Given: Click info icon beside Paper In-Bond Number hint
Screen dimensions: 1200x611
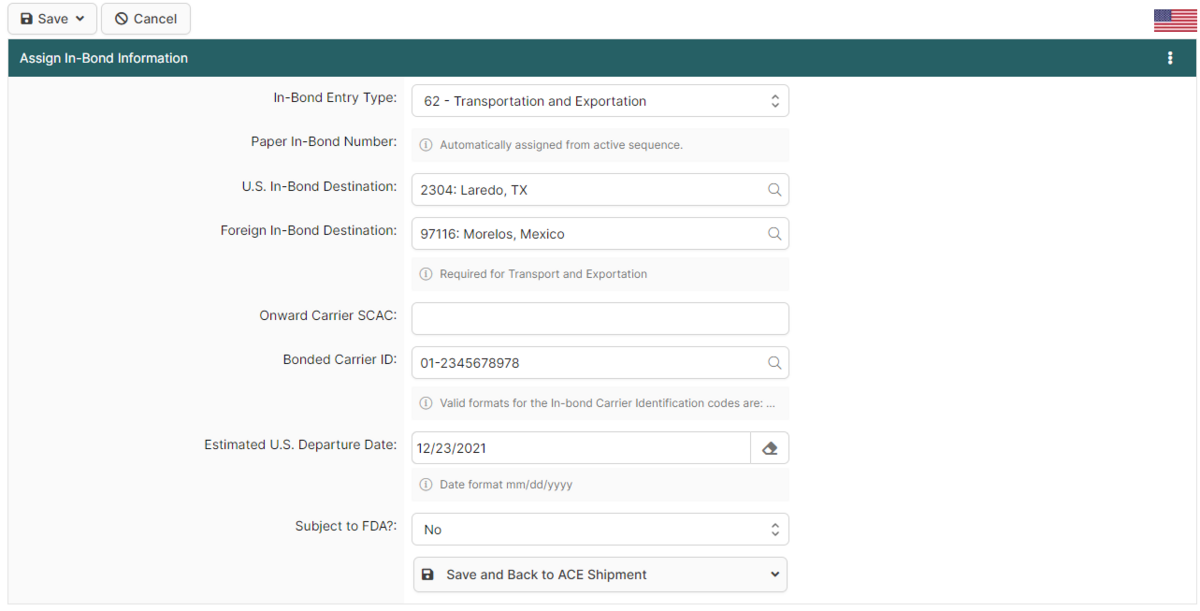Looking at the screenshot, I should (x=426, y=145).
